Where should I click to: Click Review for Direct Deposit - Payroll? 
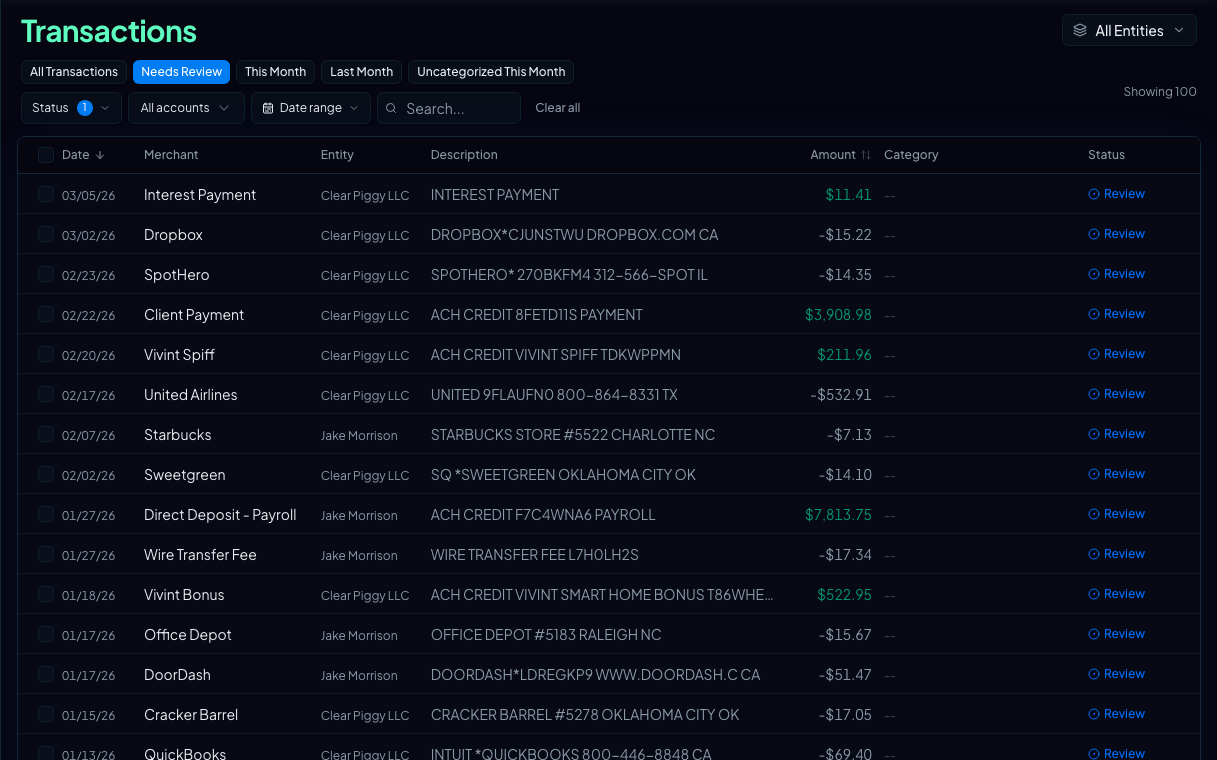pos(1116,514)
